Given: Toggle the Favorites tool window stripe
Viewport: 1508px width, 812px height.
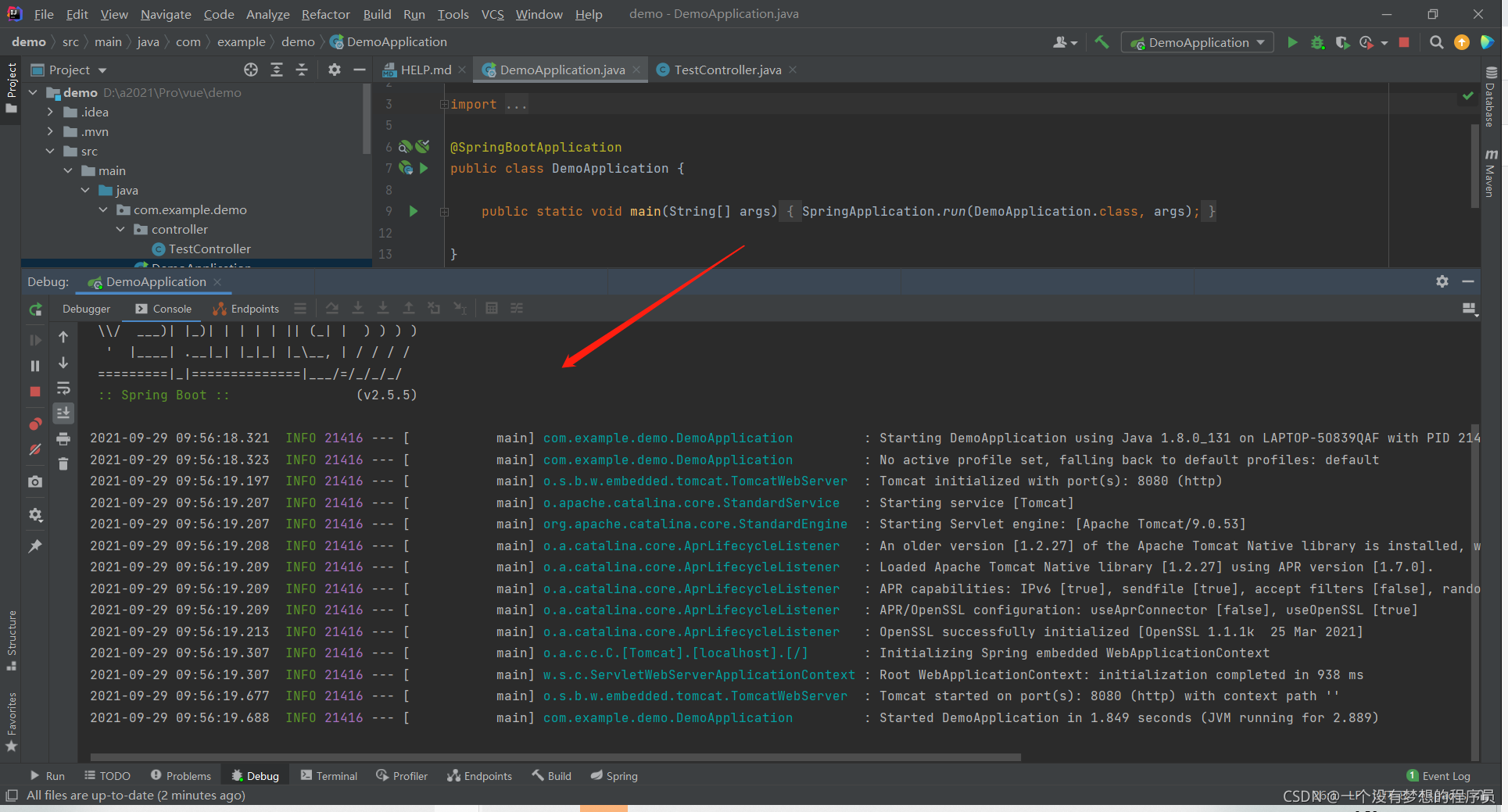Looking at the screenshot, I should point(11,722).
